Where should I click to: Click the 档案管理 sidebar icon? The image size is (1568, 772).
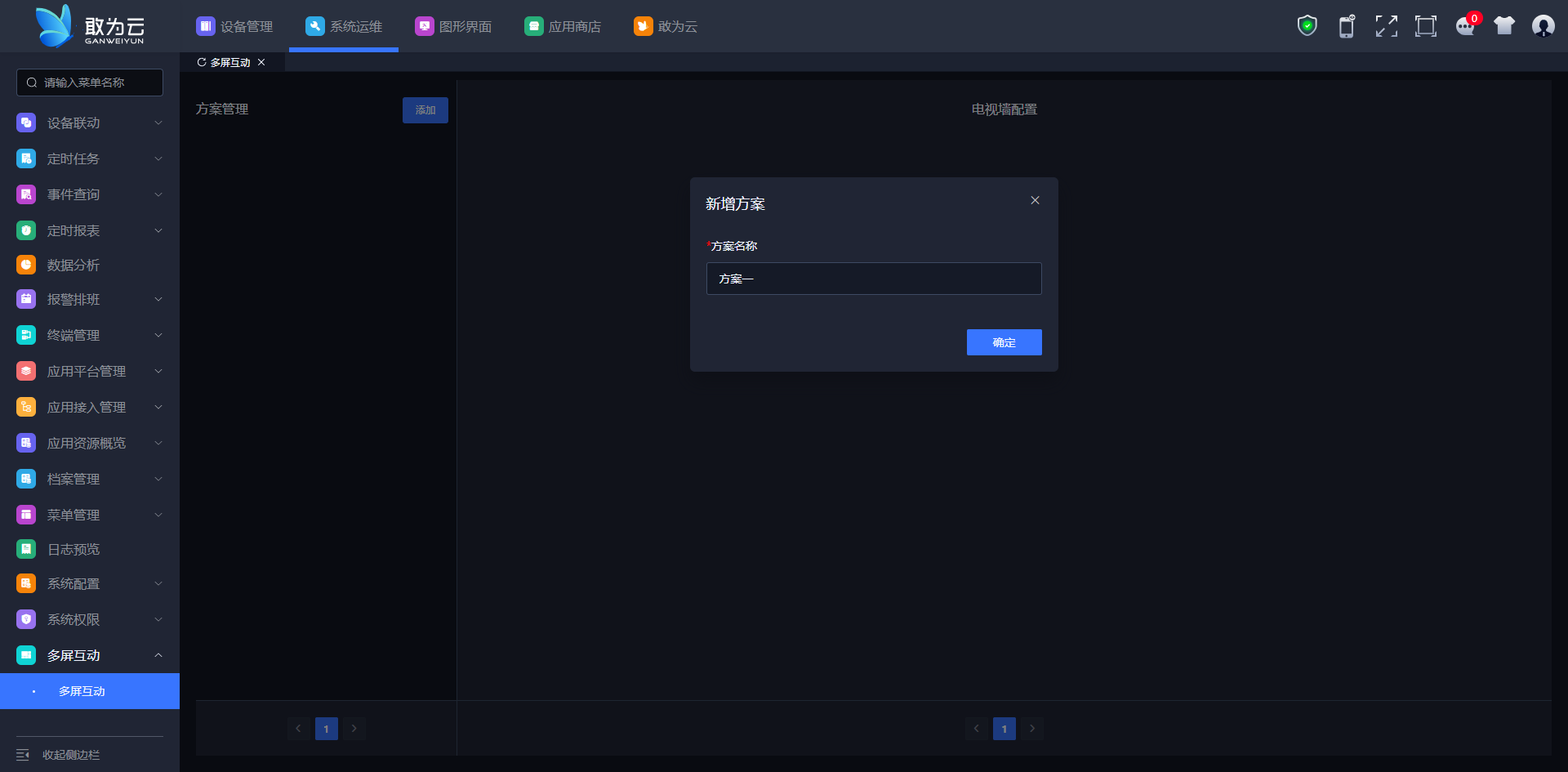click(26, 479)
